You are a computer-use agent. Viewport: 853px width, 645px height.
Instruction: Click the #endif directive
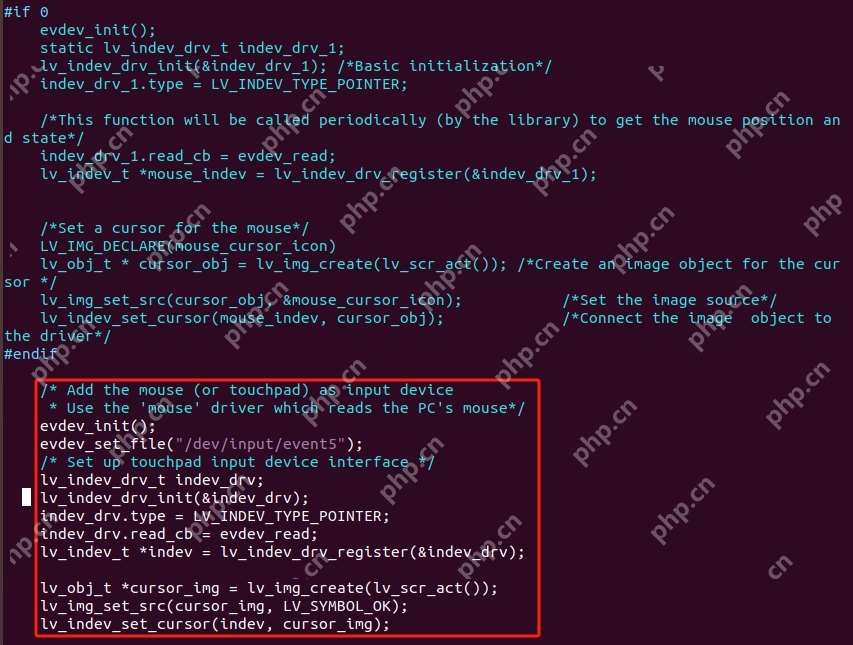(30, 353)
